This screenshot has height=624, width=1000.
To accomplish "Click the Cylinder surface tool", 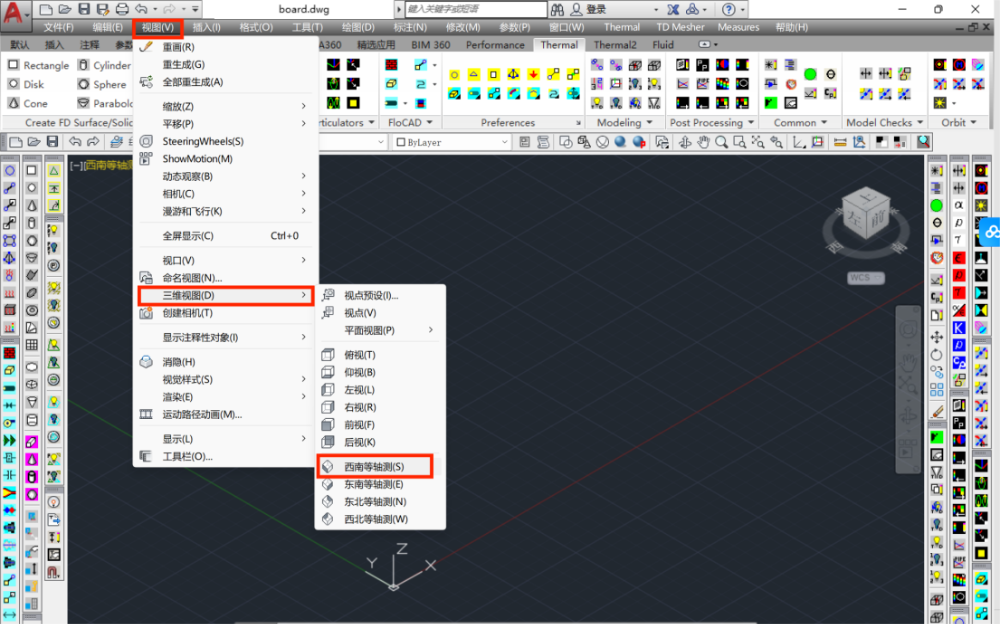I will tap(104, 65).
